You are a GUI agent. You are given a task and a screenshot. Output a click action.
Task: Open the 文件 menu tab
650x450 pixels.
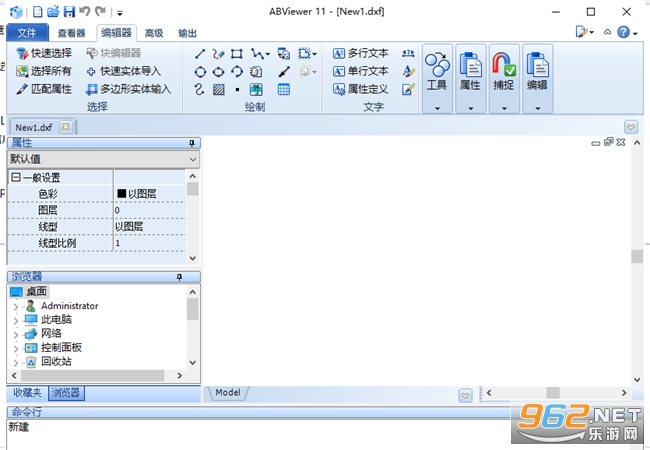(27, 33)
